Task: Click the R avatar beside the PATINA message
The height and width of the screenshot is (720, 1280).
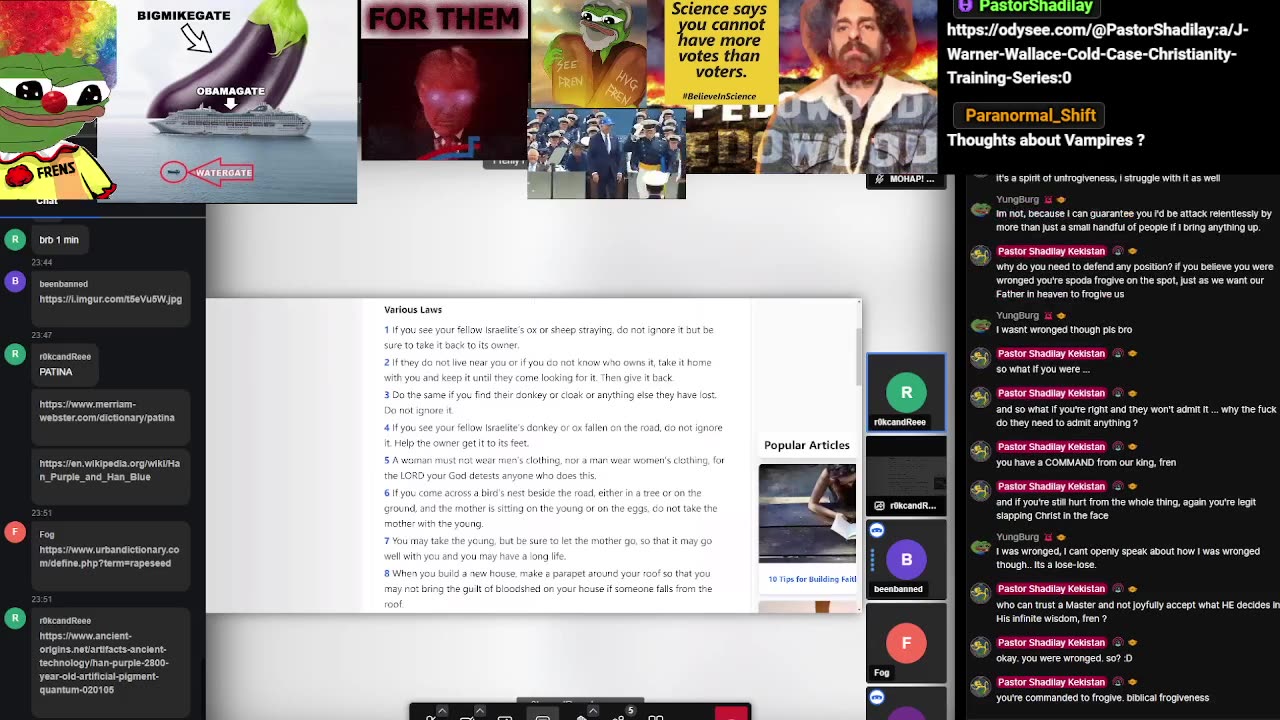Action: pos(15,354)
